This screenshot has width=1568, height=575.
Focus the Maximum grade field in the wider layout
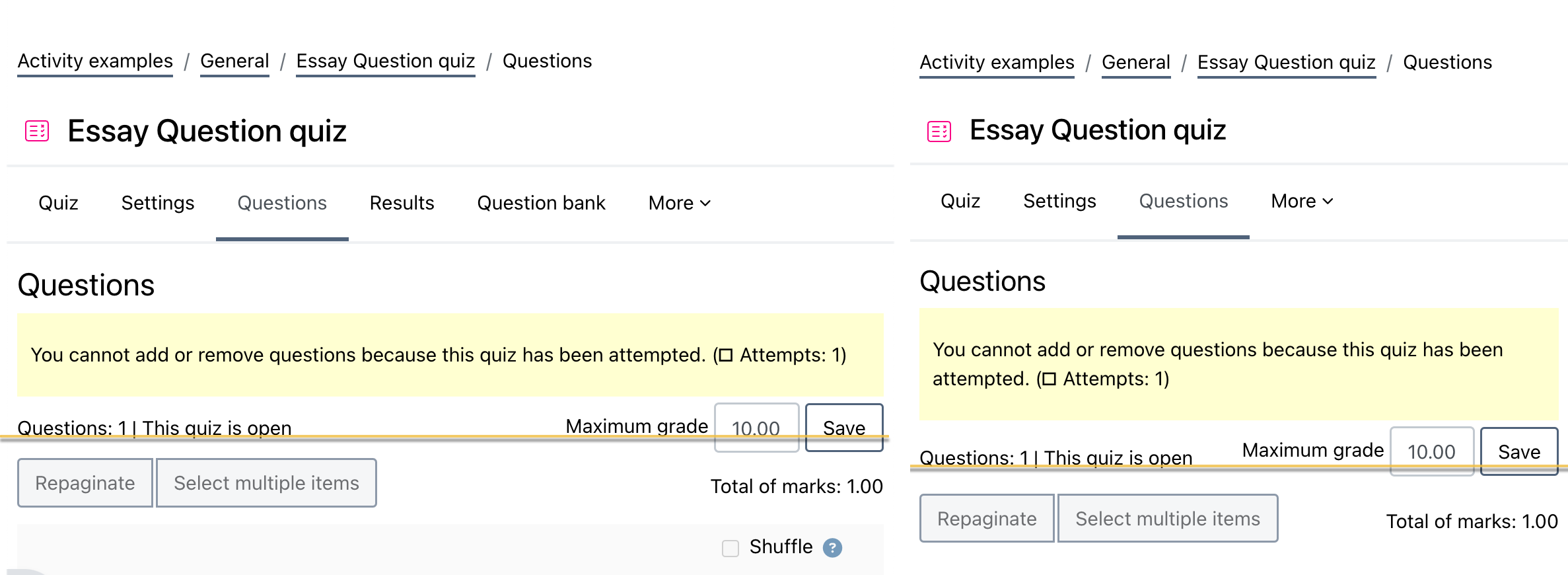point(757,428)
